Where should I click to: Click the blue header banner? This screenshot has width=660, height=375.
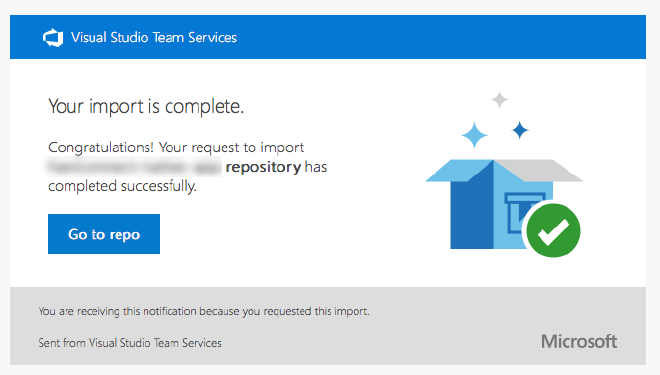coord(328,37)
